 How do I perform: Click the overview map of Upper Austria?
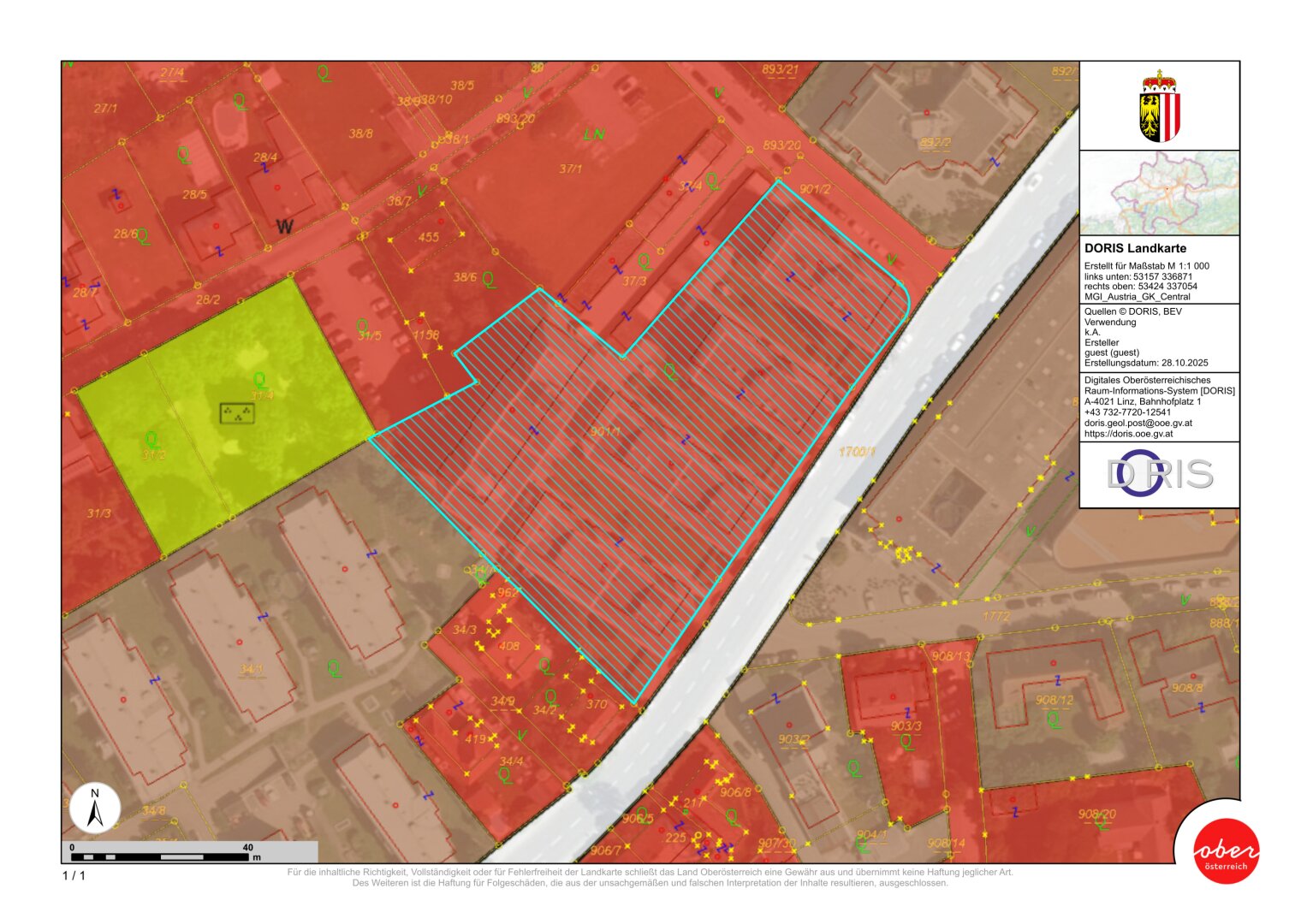tap(1159, 192)
